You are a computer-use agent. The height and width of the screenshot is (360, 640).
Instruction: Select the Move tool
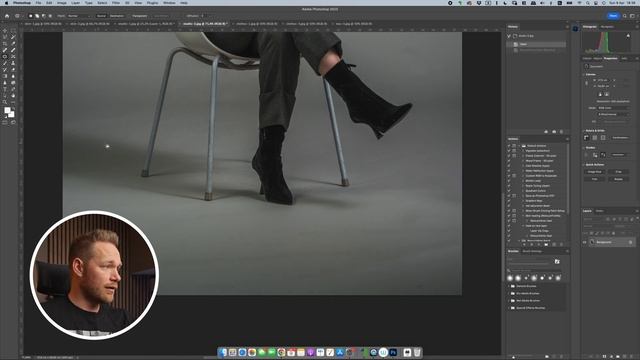coord(5,31)
